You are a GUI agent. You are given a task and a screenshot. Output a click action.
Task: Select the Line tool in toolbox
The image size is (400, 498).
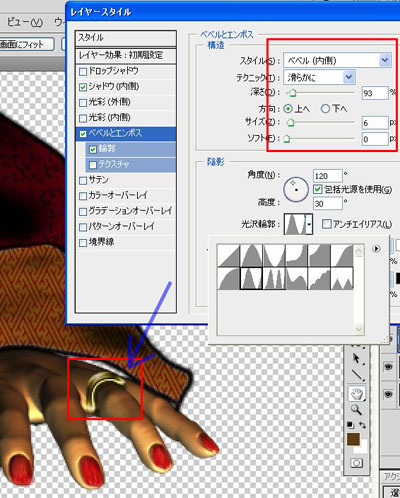click(356, 375)
